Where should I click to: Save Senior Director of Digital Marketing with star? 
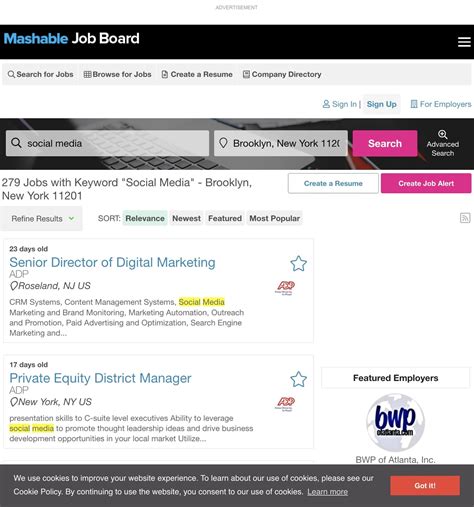[298, 264]
